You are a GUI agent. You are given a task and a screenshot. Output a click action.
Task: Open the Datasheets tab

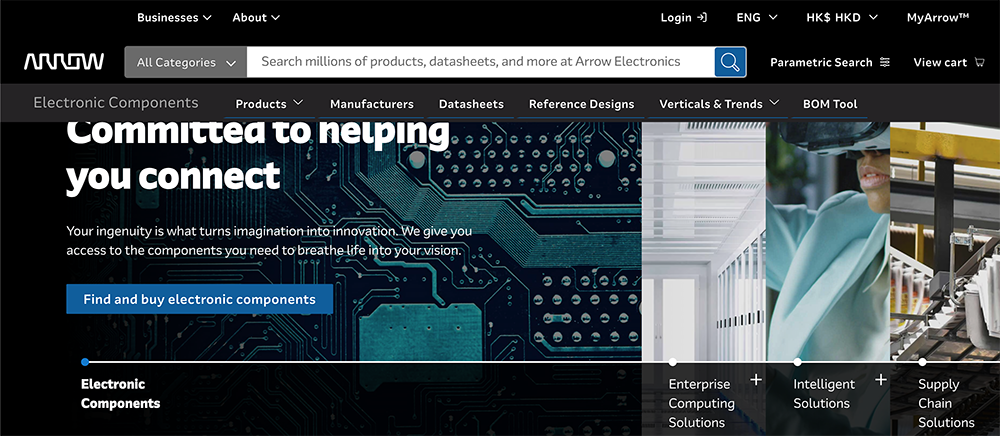[x=471, y=104]
